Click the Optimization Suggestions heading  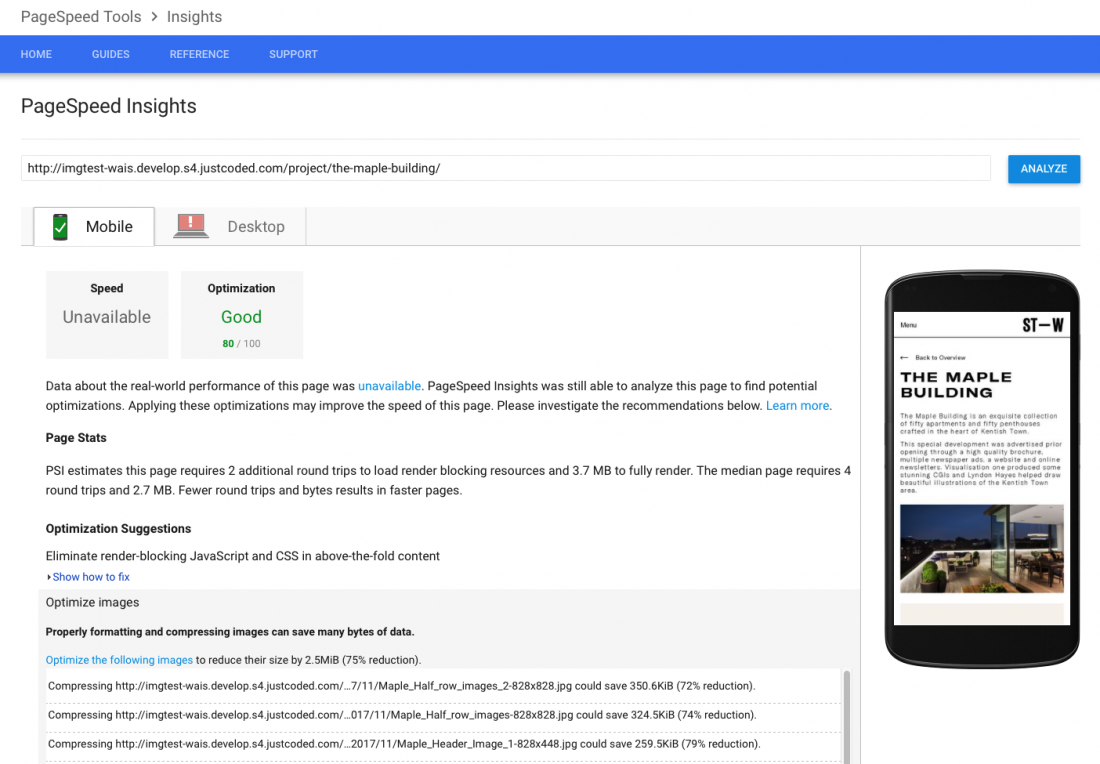[x=119, y=529]
